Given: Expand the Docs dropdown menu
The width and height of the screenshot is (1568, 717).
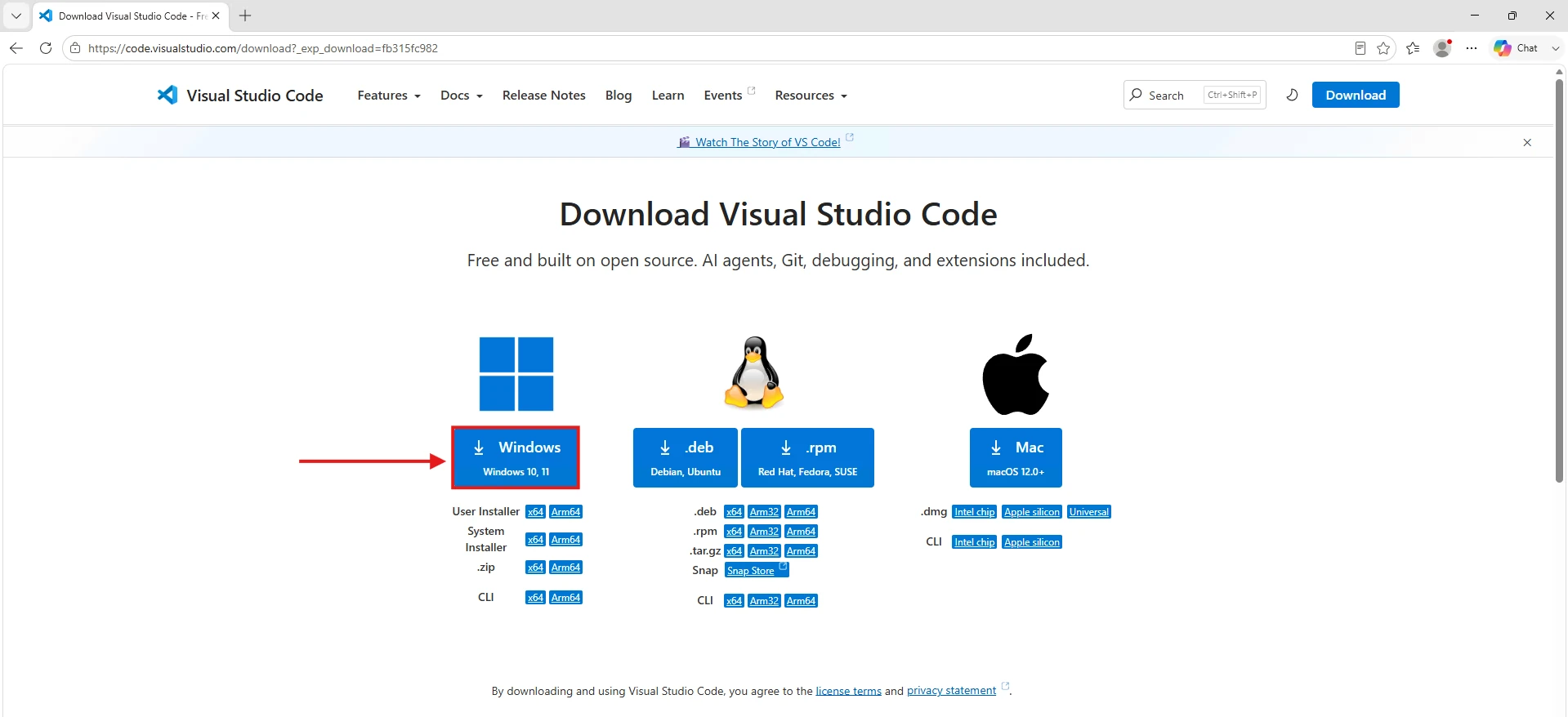Looking at the screenshot, I should click(x=462, y=96).
